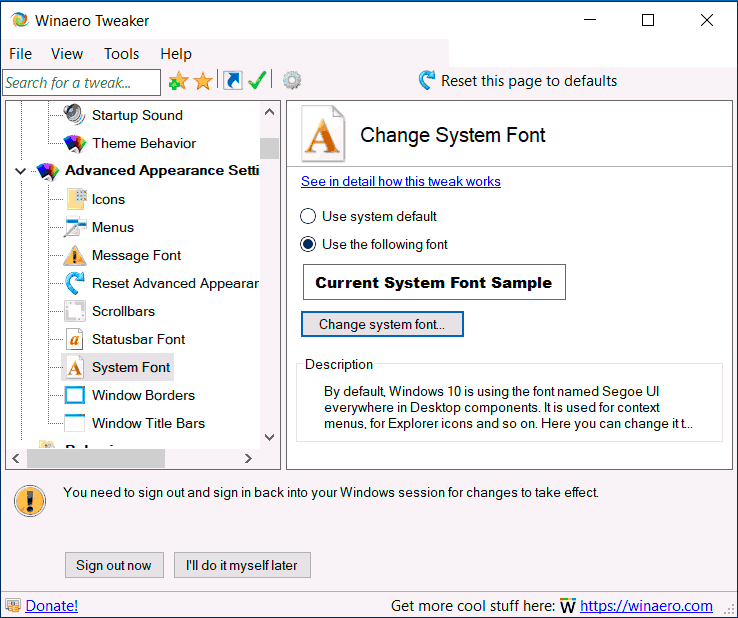Click the create shortcut arrow icon
Screen dimensions: 738x618
[233, 80]
